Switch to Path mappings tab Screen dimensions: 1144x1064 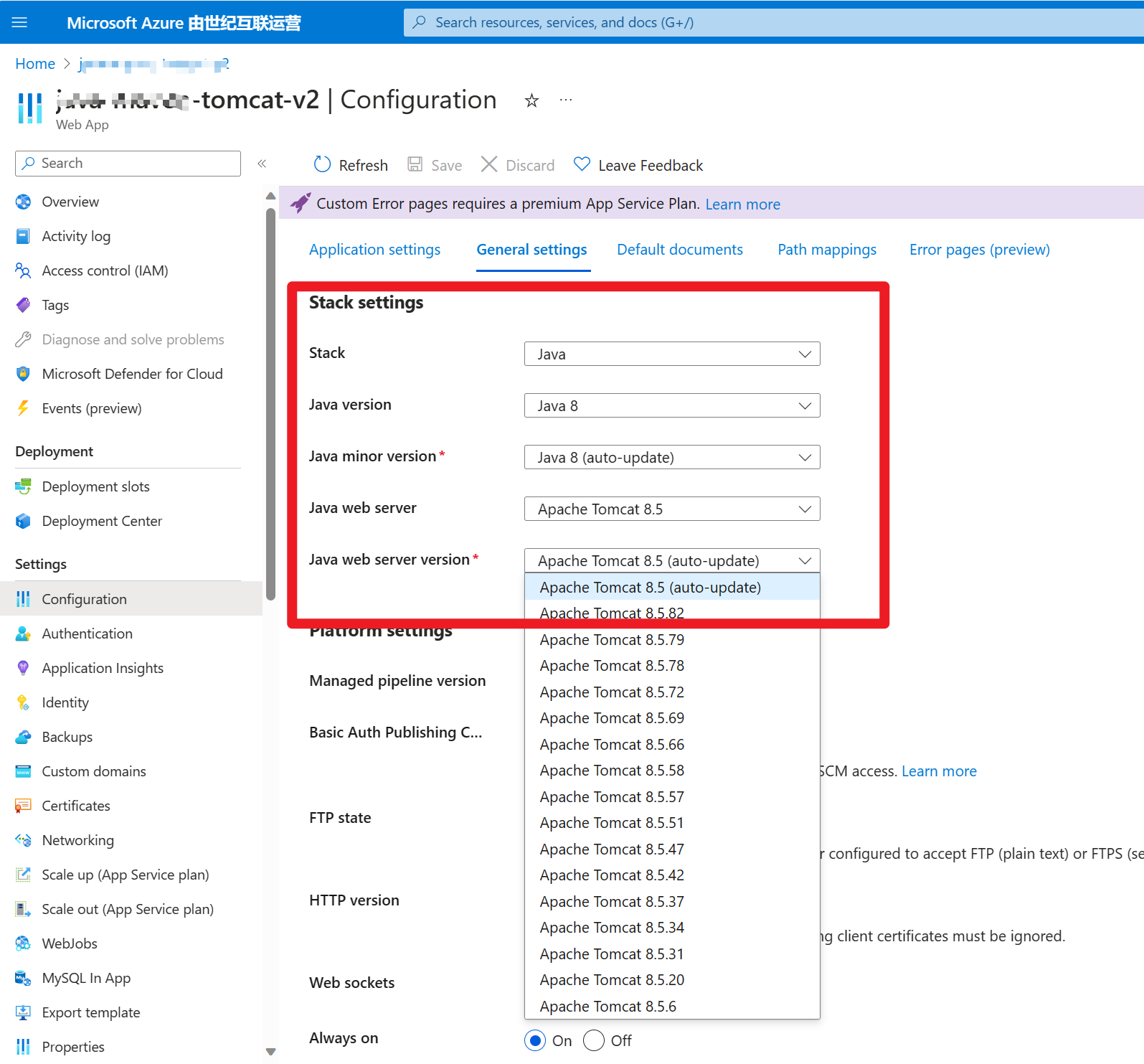pos(826,250)
